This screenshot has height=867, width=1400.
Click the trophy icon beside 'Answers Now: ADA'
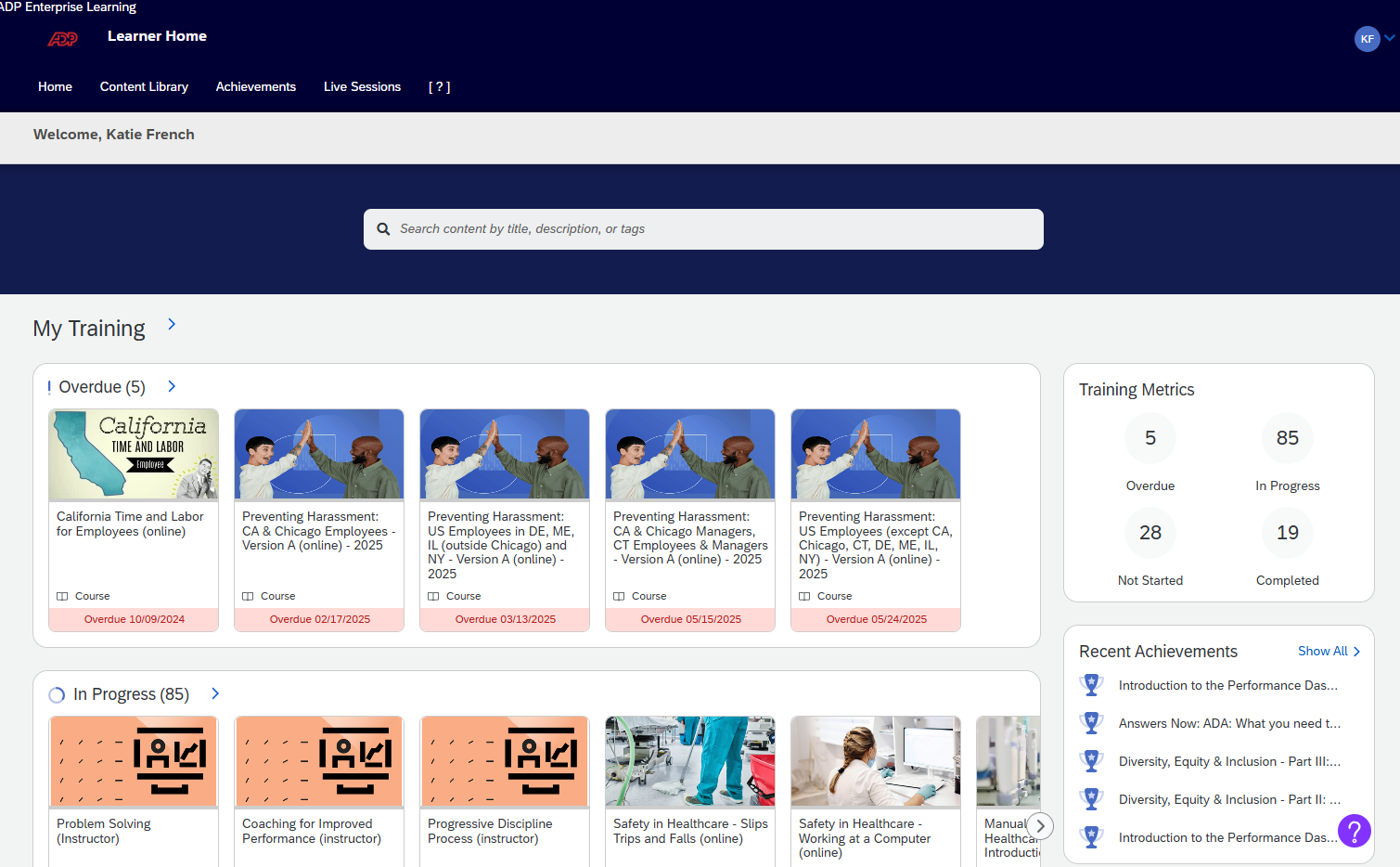pyautogui.click(x=1091, y=722)
